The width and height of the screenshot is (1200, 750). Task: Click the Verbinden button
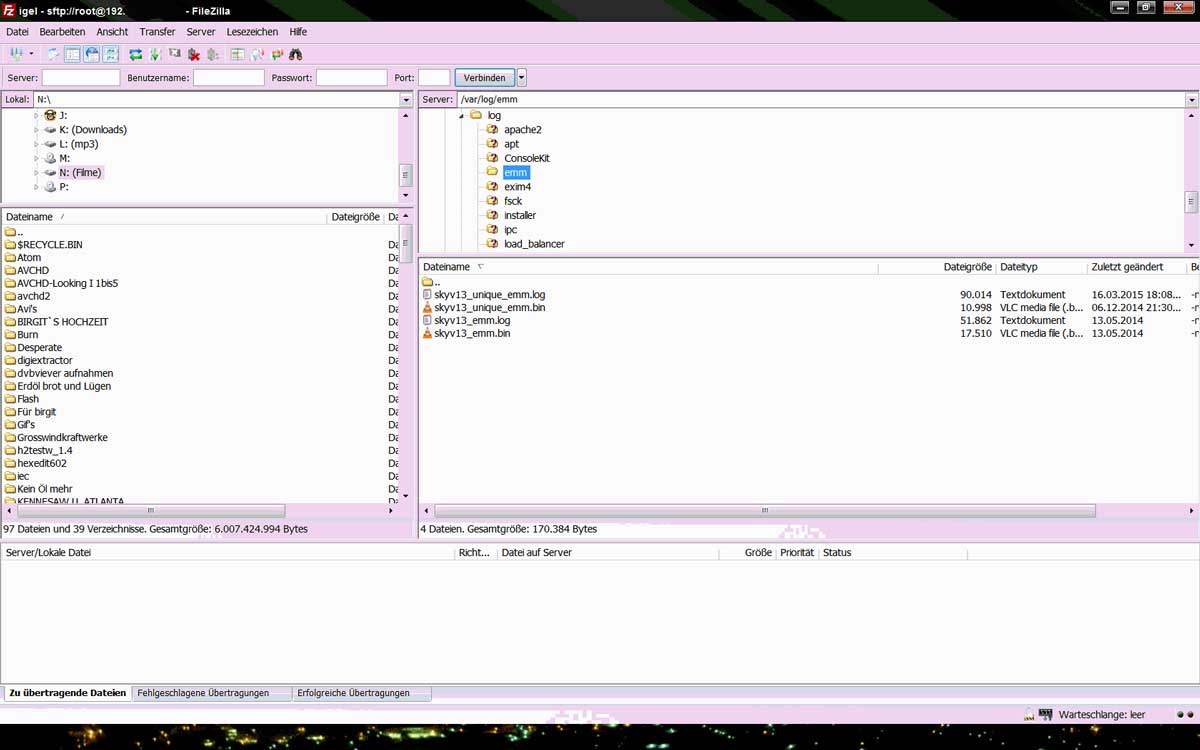pos(484,78)
